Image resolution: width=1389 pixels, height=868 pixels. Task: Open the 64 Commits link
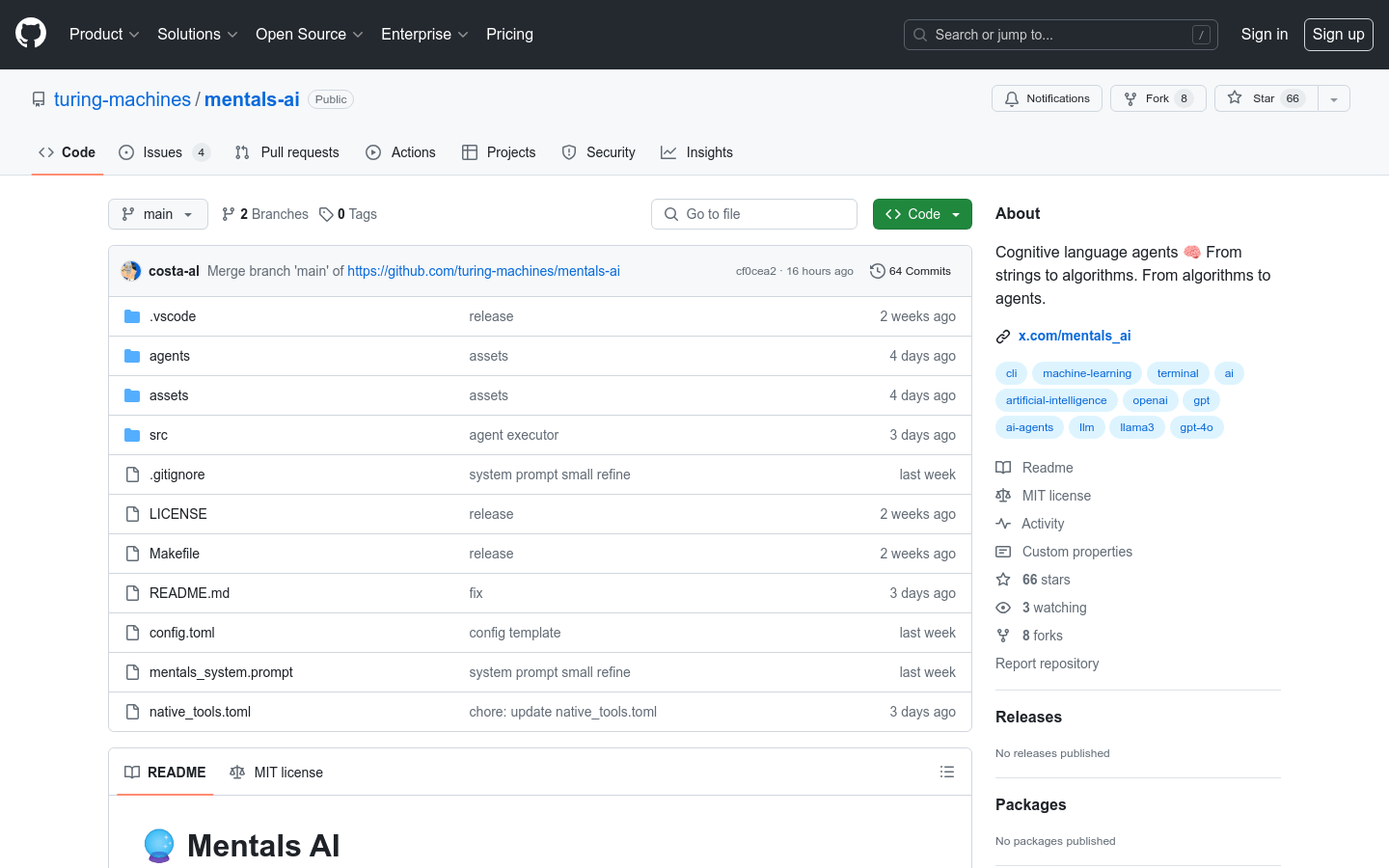(x=911, y=271)
